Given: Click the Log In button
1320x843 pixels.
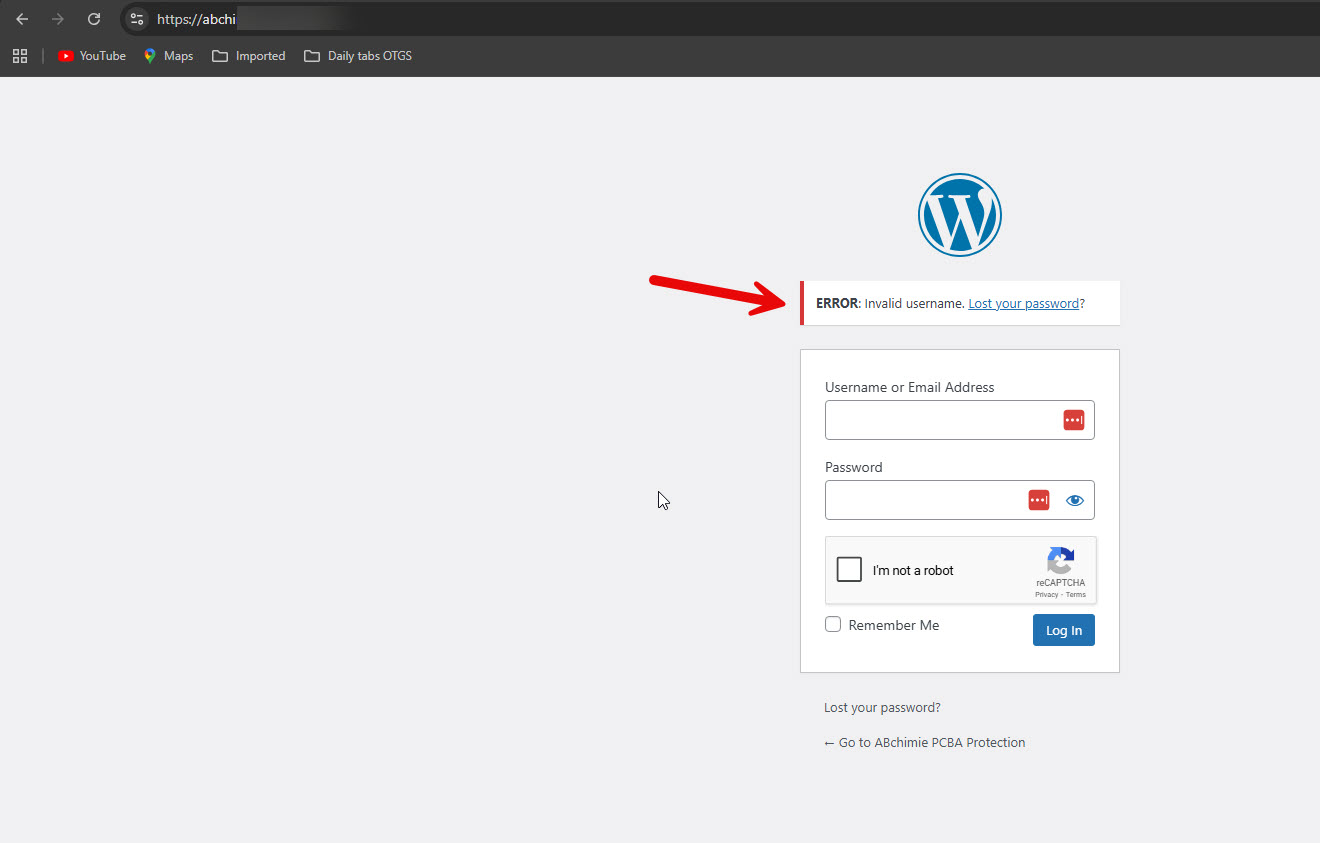Looking at the screenshot, I should (x=1064, y=630).
